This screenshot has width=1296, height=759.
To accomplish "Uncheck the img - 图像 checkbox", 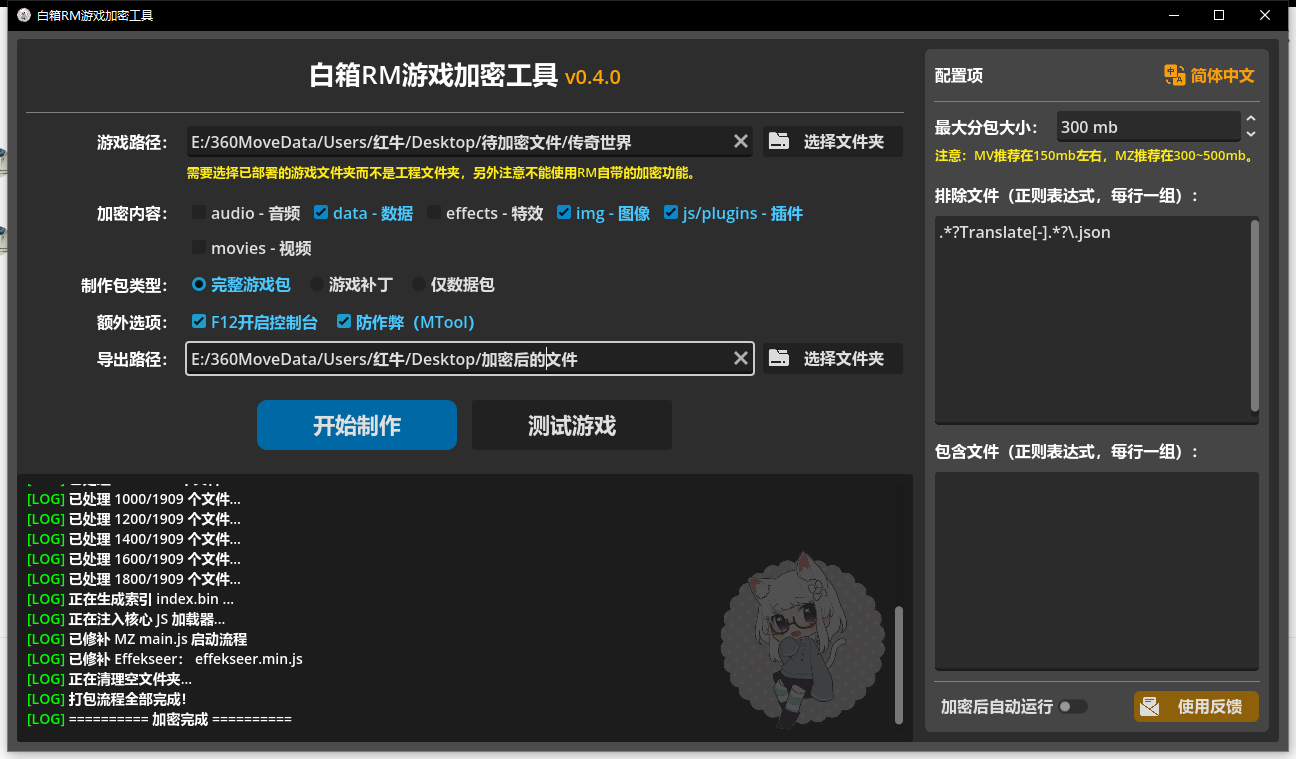I will pyautogui.click(x=564, y=213).
